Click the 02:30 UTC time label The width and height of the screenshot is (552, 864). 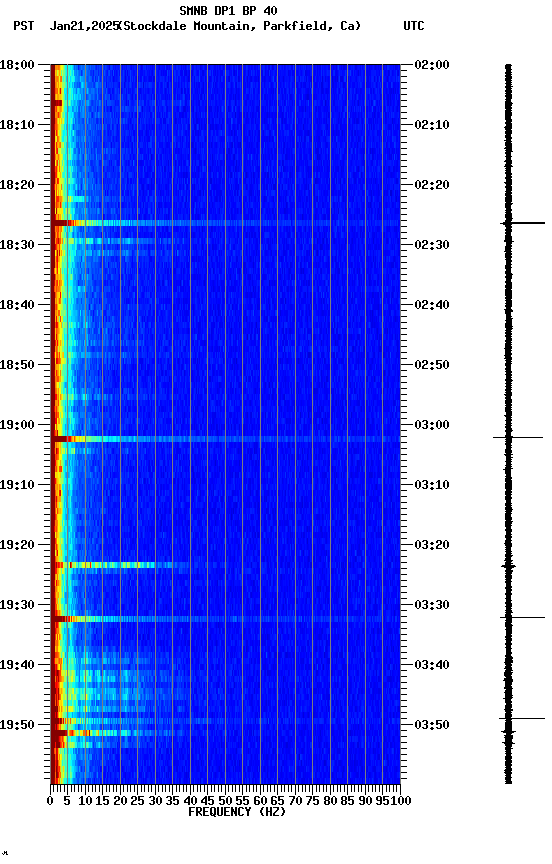pyautogui.click(x=432, y=245)
